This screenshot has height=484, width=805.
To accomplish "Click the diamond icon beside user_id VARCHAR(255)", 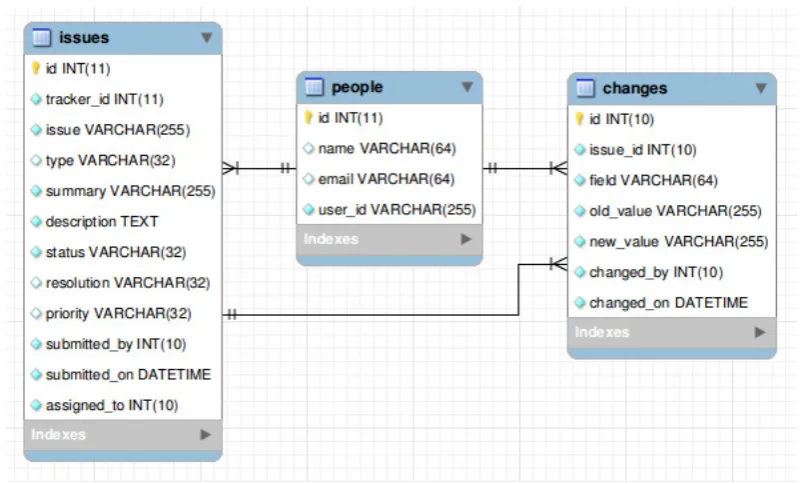I will coord(309,209).
